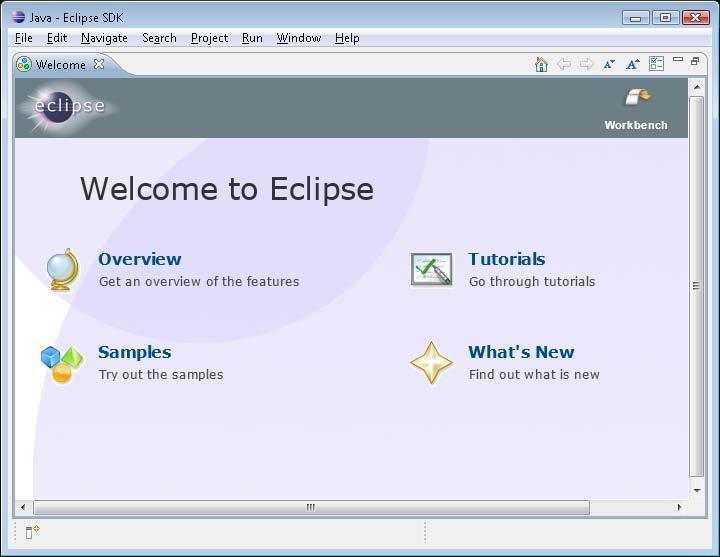The width and height of the screenshot is (720, 557).
Task: Click the horizontal scrollbar left arrow
Action: [23, 507]
